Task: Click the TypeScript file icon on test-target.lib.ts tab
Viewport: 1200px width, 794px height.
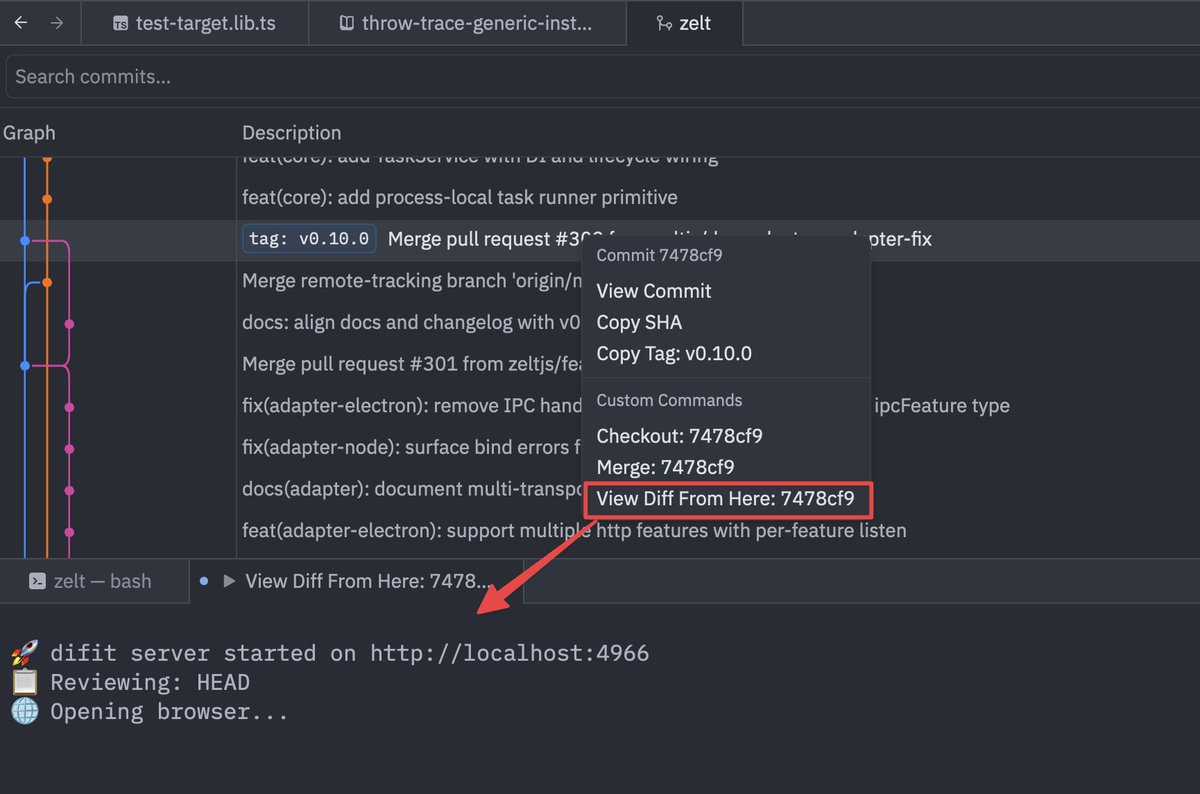Action: pyautogui.click(x=121, y=23)
